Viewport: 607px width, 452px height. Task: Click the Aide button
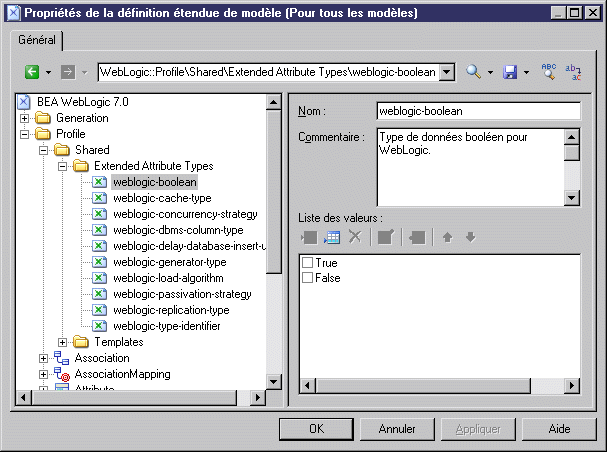pyautogui.click(x=559, y=429)
